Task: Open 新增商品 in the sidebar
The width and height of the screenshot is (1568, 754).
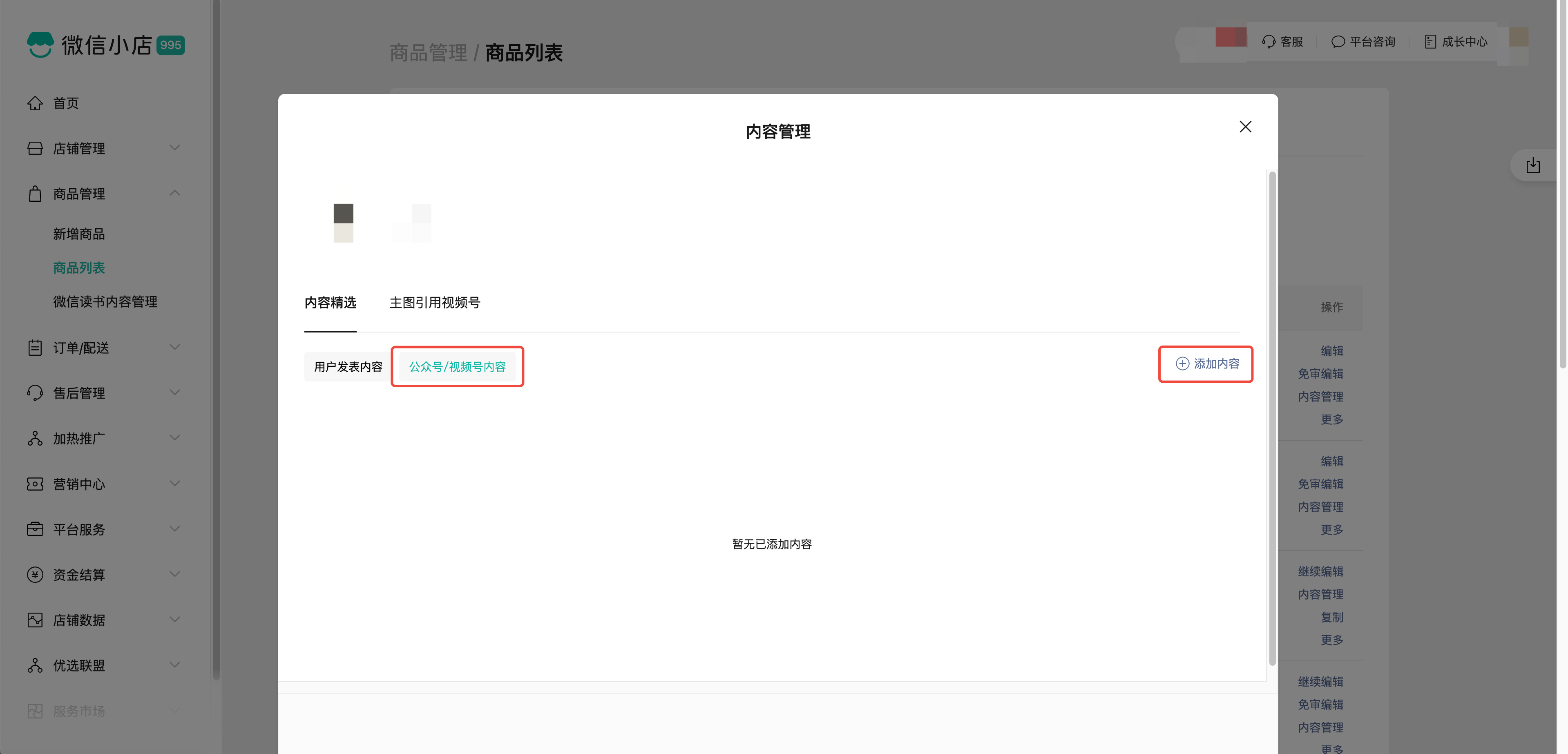Action: (79, 234)
